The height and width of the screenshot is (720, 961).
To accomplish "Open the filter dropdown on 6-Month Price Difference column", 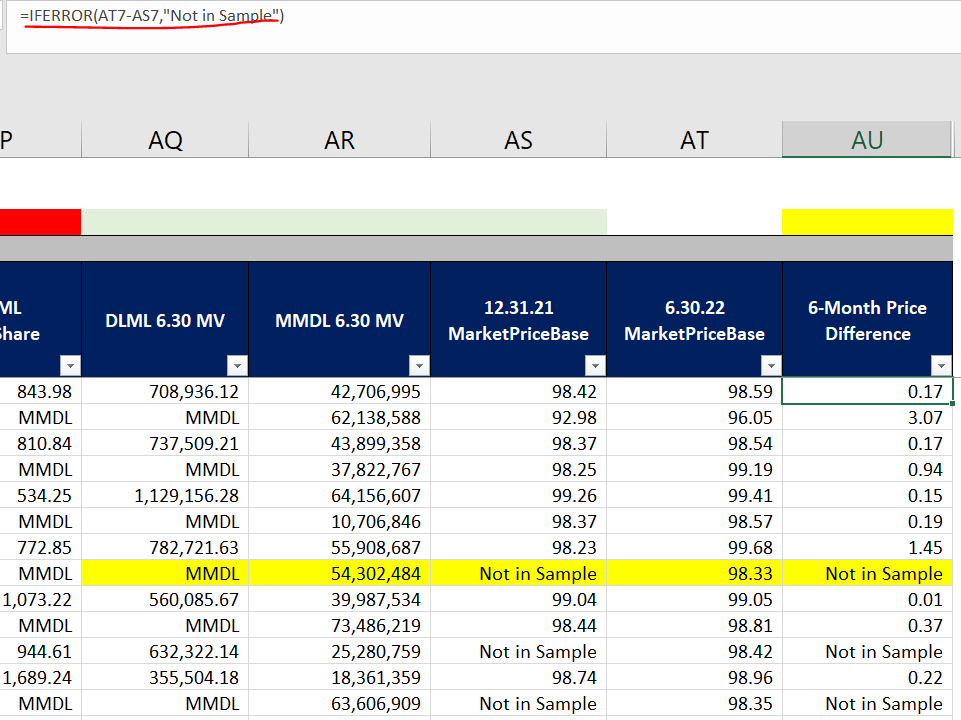I will tap(941, 365).
